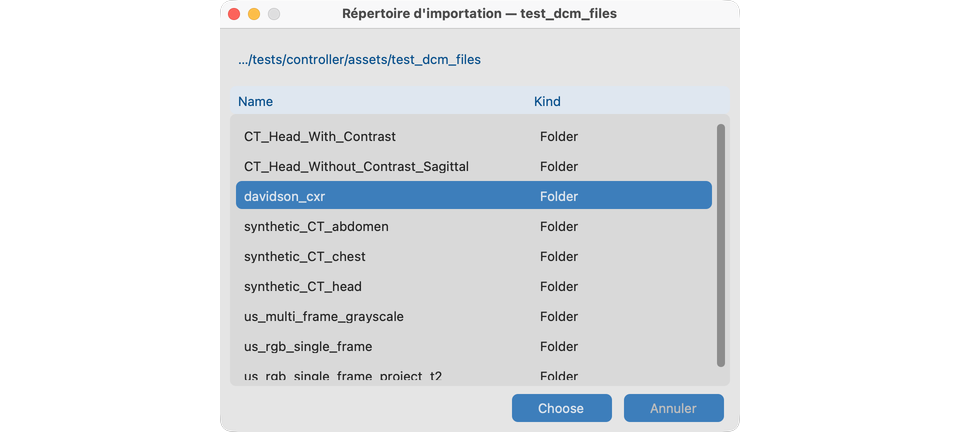The image size is (960, 432).
Task: Sort list by Name column header
Action: [255, 102]
